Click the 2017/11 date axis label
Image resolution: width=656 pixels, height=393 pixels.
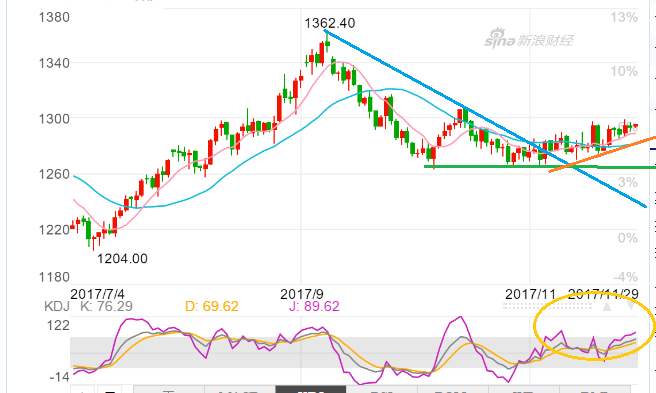[530, 294]
